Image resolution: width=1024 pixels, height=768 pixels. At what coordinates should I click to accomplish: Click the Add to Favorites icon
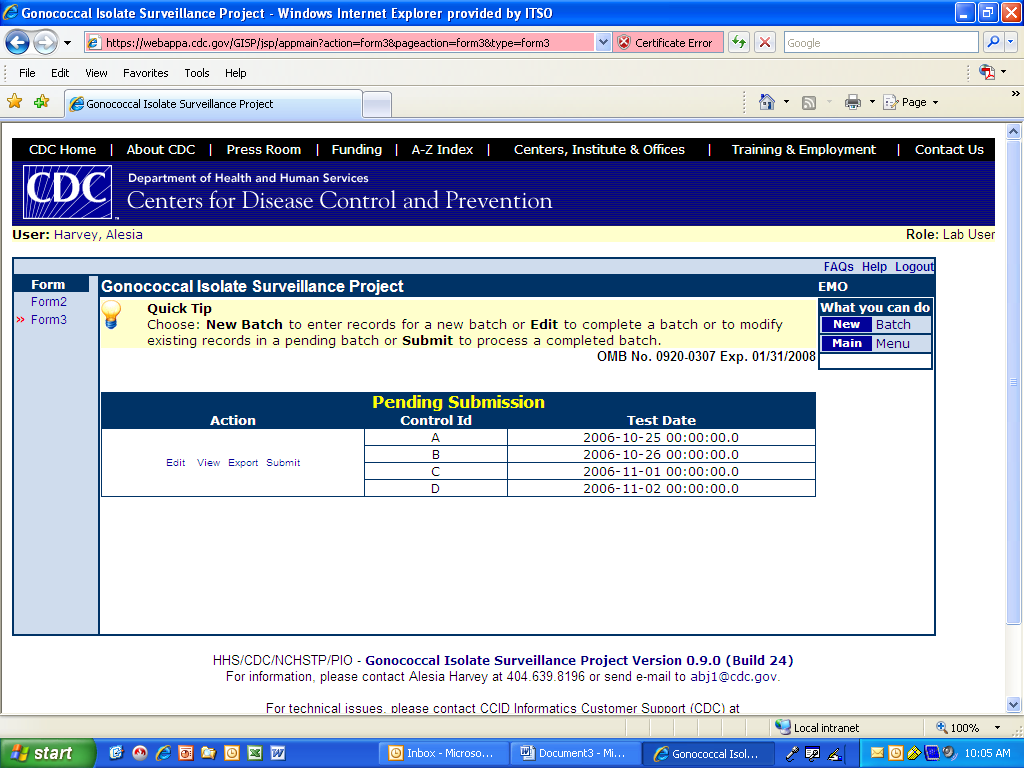tap(41, 102)
